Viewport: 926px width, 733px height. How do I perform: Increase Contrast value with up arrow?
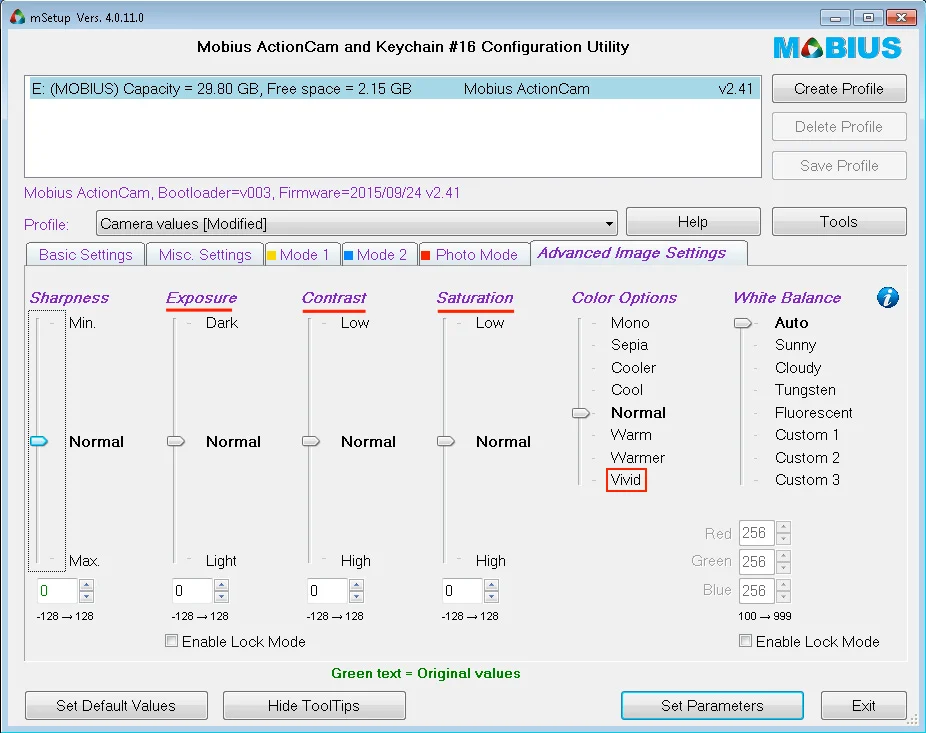356,585
